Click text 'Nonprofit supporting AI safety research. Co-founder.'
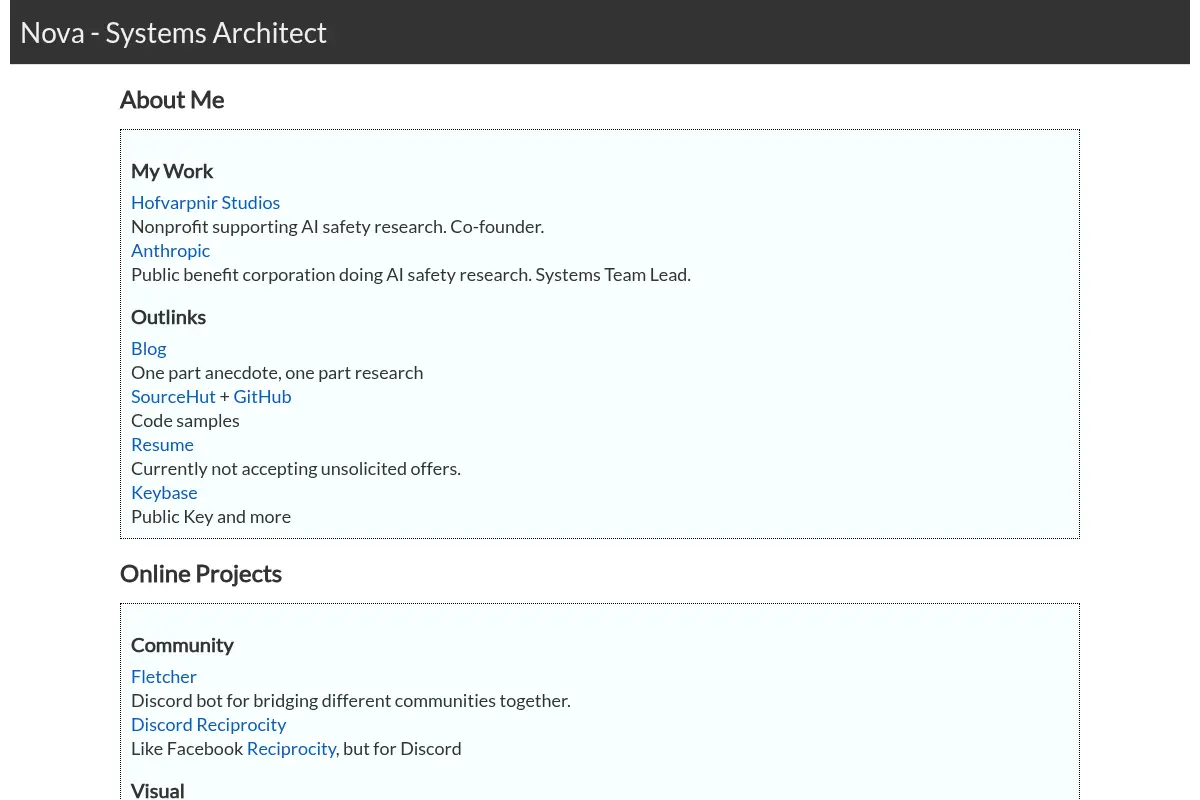1200x800 pixels. [x=337, y=226]
